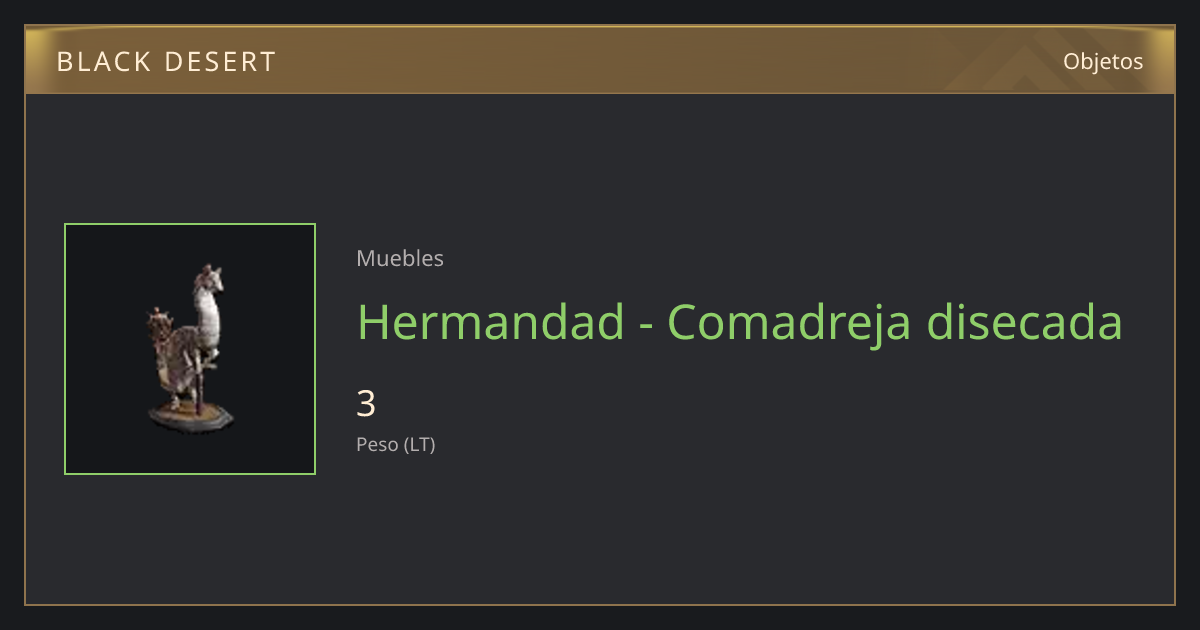Click the green-bordered item thumbnail frame
Viewport: 1200px width, 630px height.
pos(190,349)
